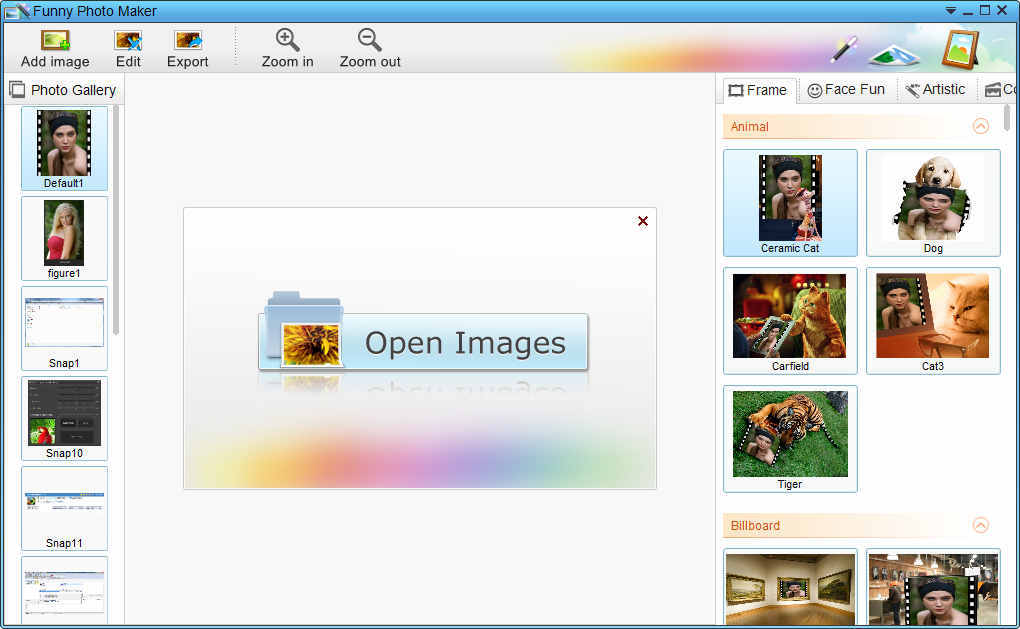Open the title bar dropdown arrow menu

tap(950, 10)
